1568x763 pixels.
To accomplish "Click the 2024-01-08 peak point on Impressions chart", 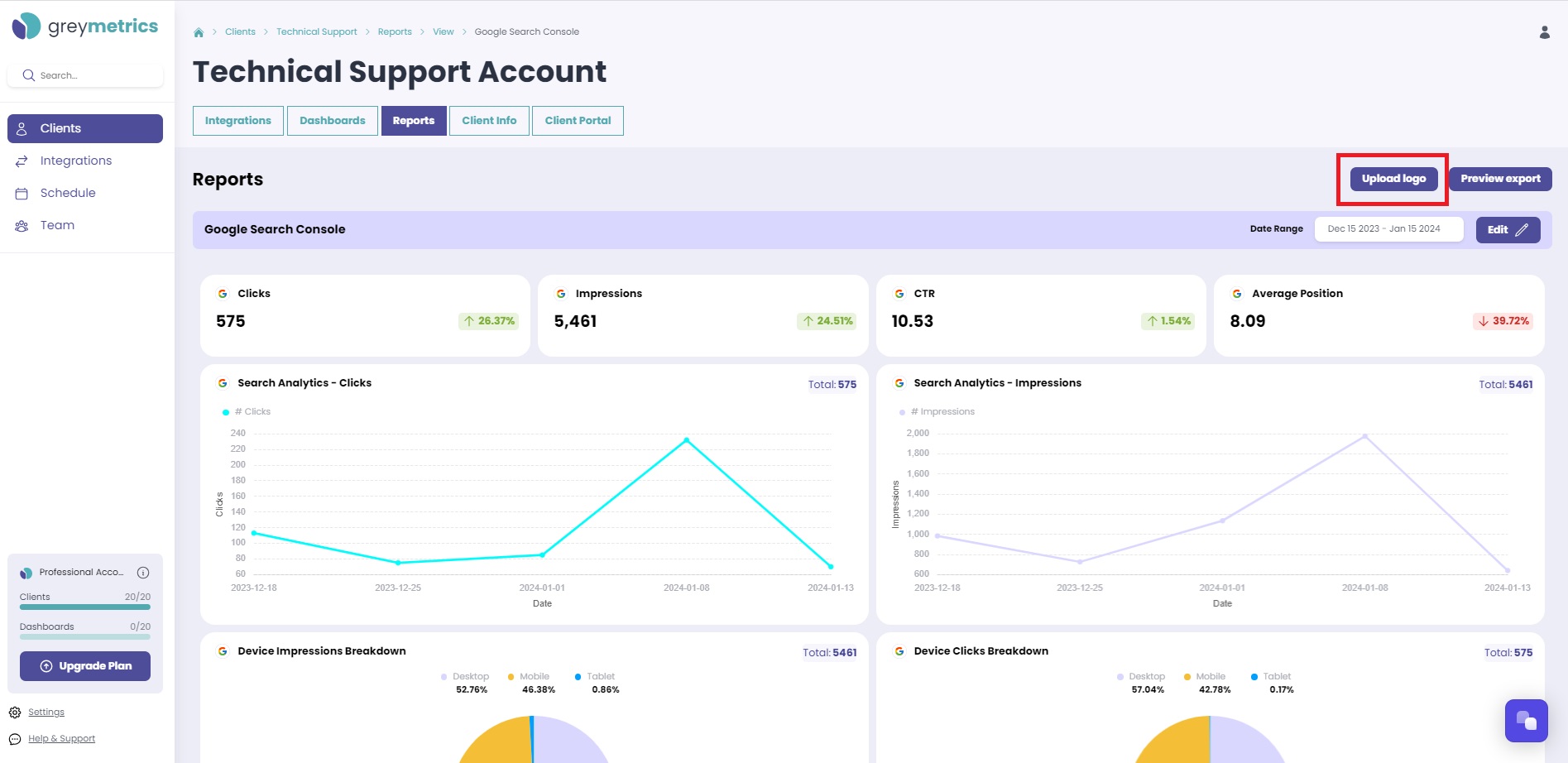I will [x=1365, y=436].
